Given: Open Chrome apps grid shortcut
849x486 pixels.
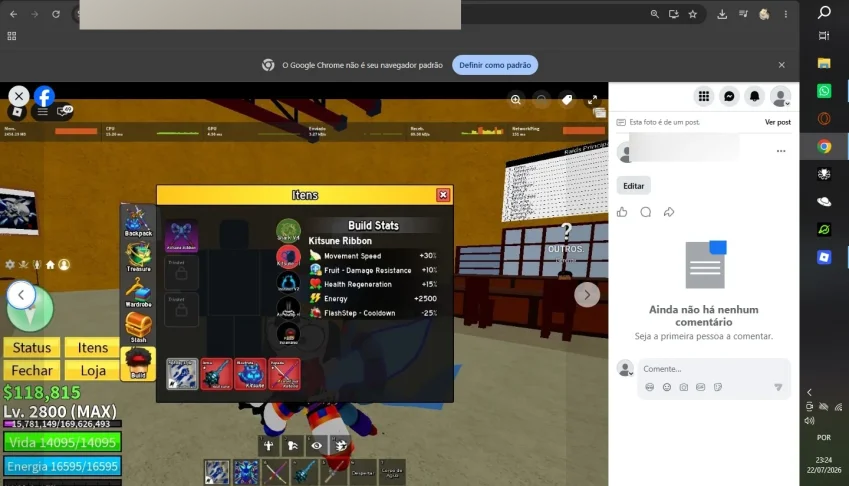Looking at the screenshot, I should 12,36.
